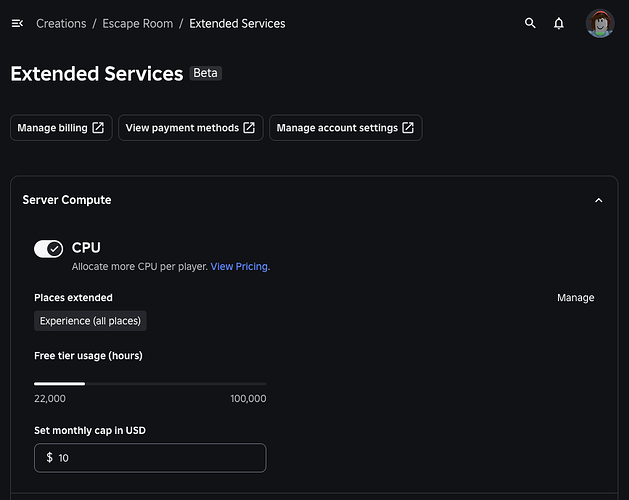The height and width of the screenshot is (500, 629).
Task: Click the 100,000 usage limit value
Action: pyautogui.click(x=248, y=398)
